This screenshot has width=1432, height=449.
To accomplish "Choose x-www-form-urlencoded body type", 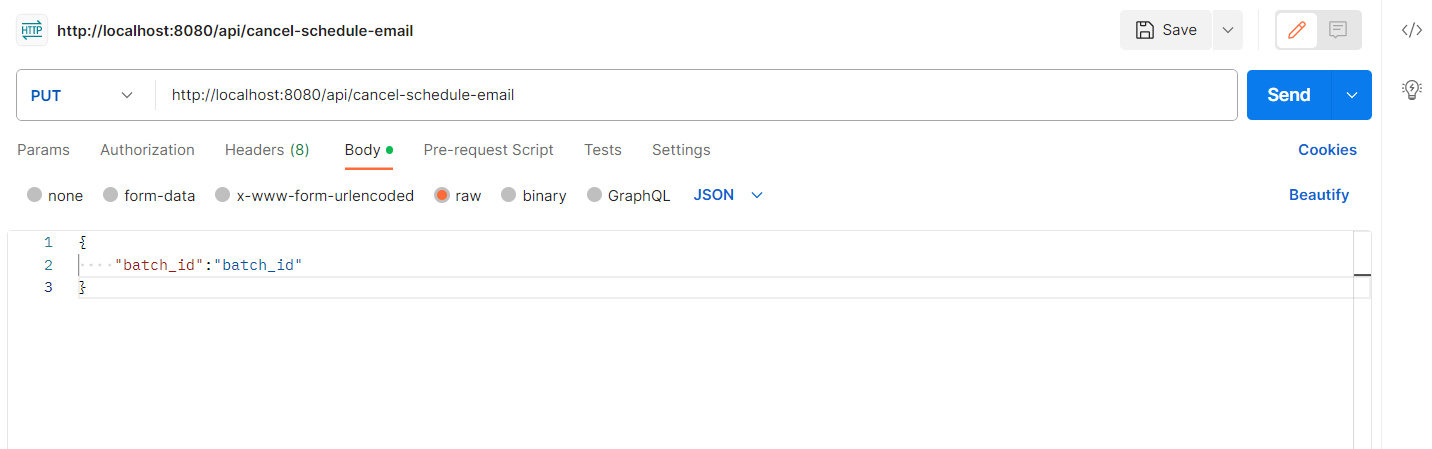I will 223,196.
